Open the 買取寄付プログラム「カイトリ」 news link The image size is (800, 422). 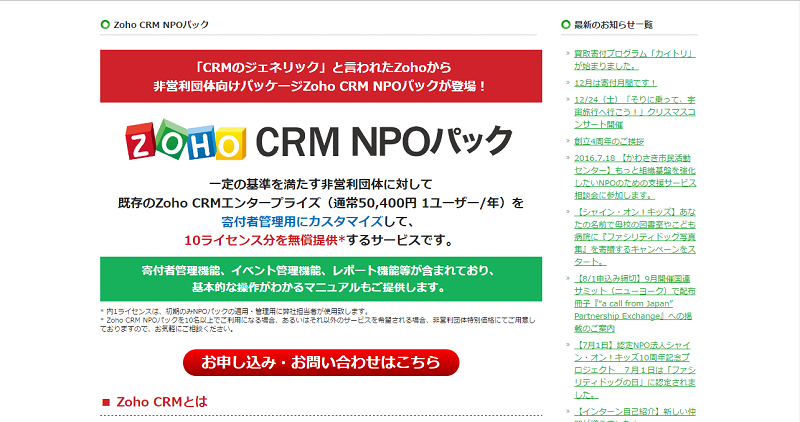[x=635, y=60]
